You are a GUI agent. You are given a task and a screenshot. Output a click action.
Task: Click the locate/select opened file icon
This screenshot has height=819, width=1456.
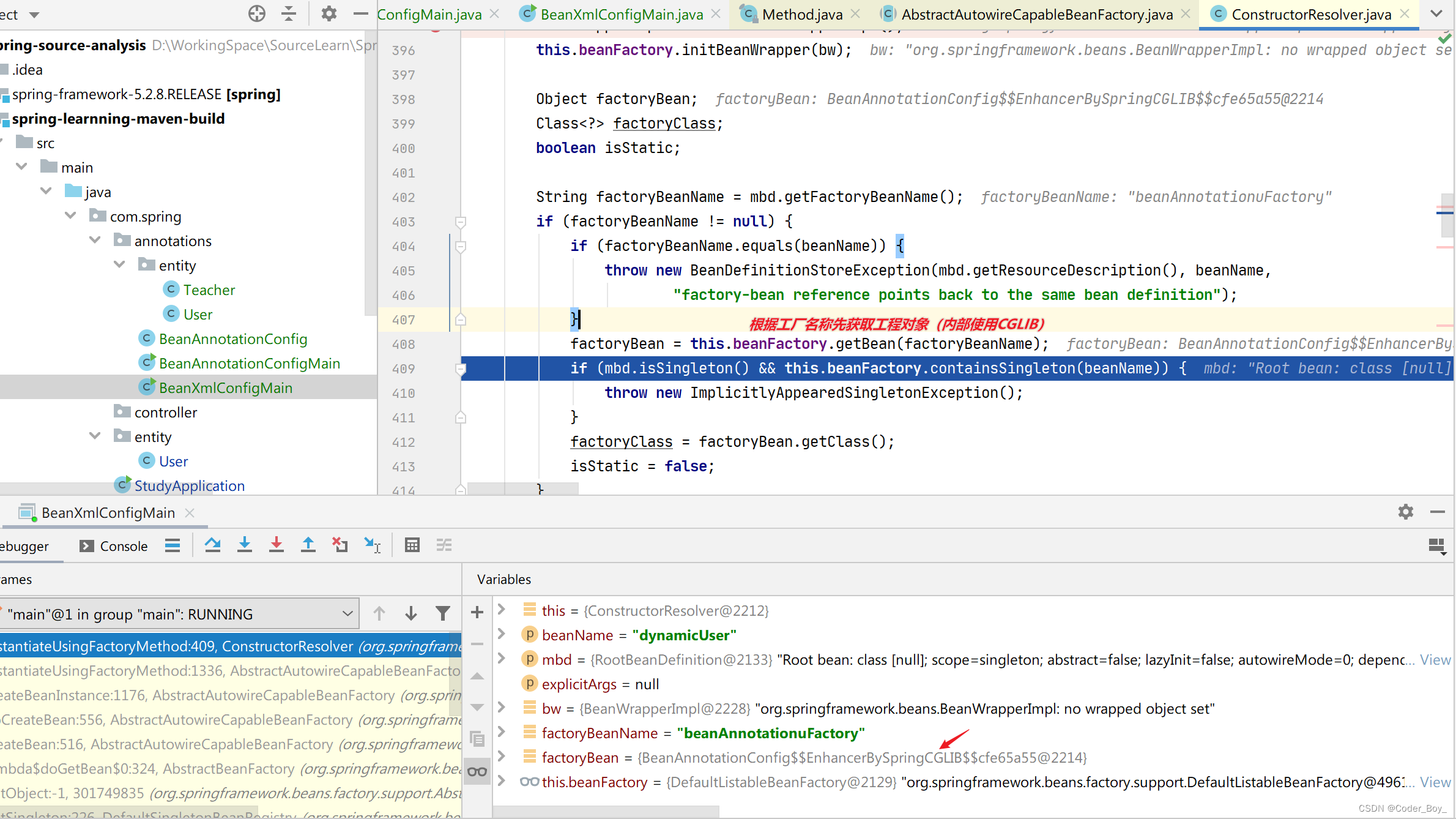[x=257, y=13]
